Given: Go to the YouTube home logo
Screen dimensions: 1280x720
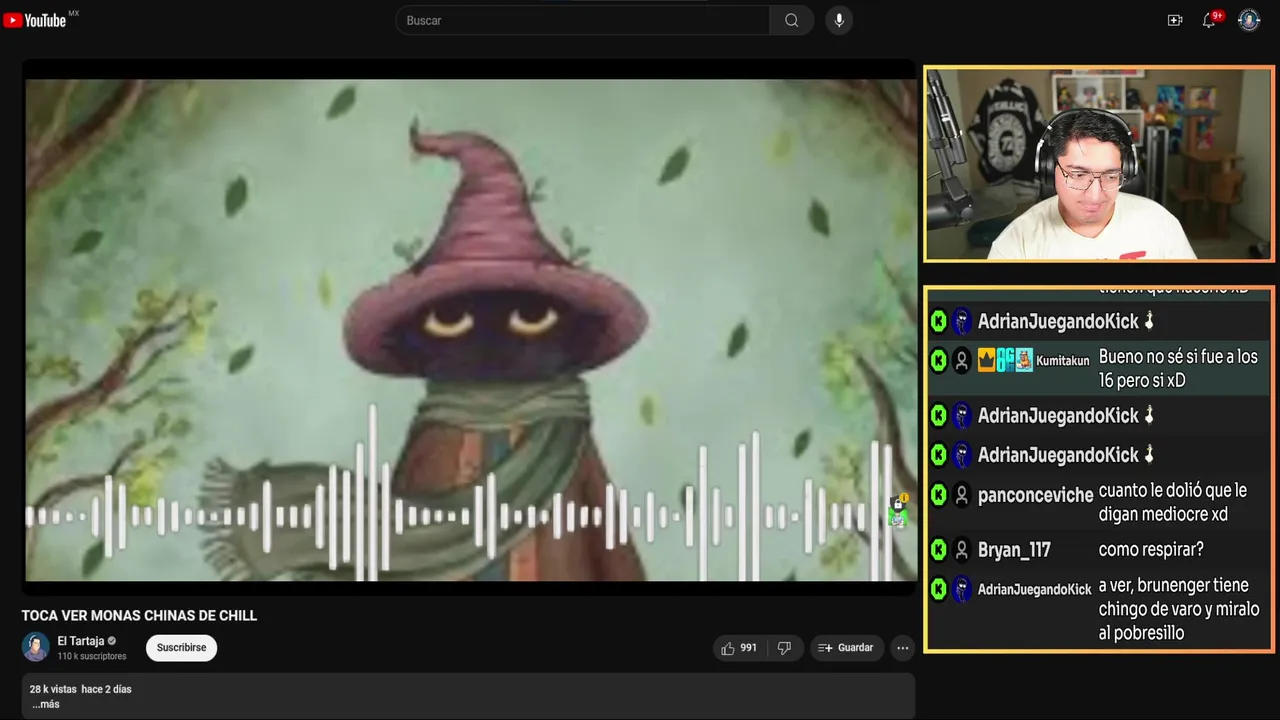Looking at the screenshot, I should (x=35, y=20).
